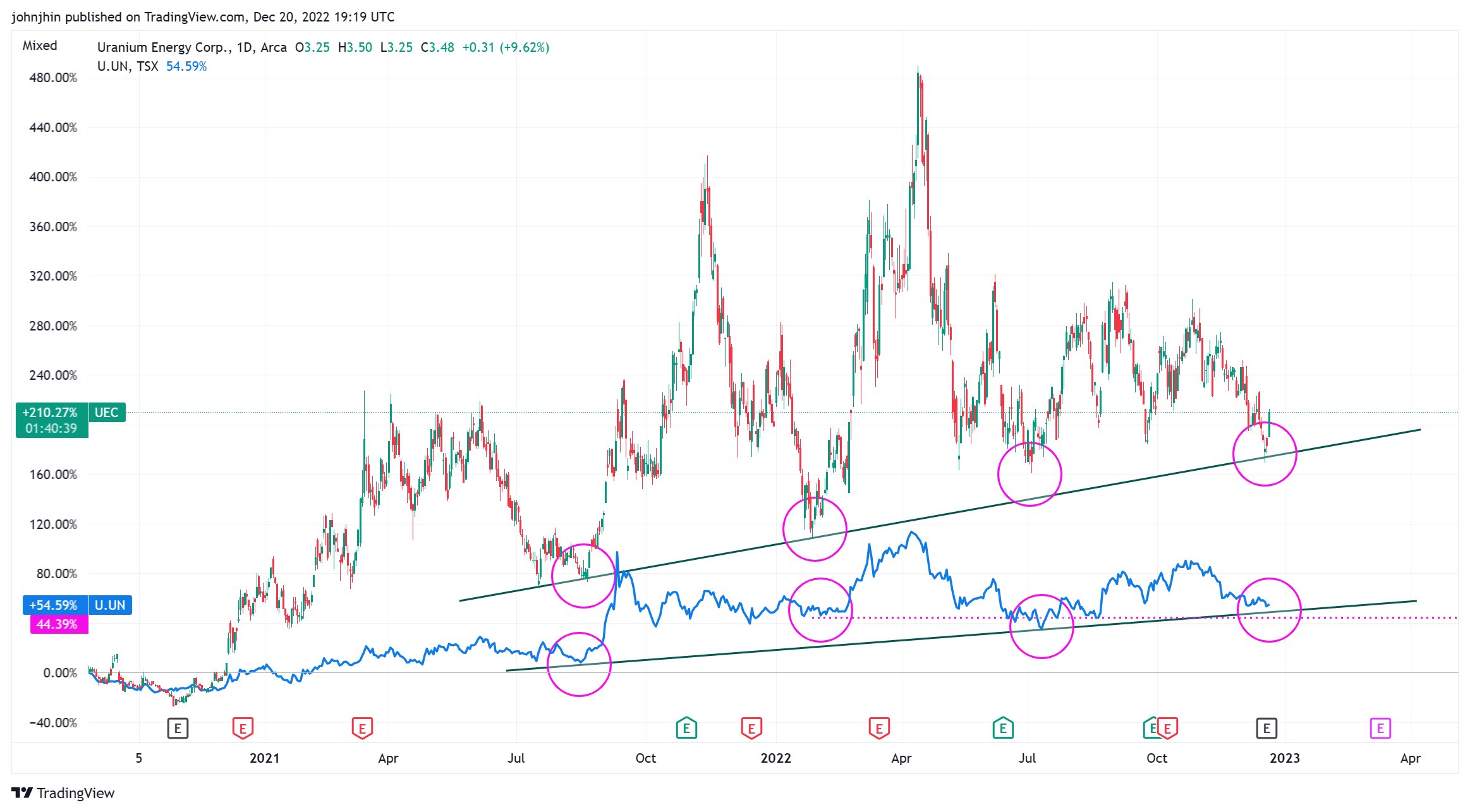This screenshot has width=1470, height=812.
Task: Click the red earnings marker before Apr 2022
Action: [x=879, y=728]
